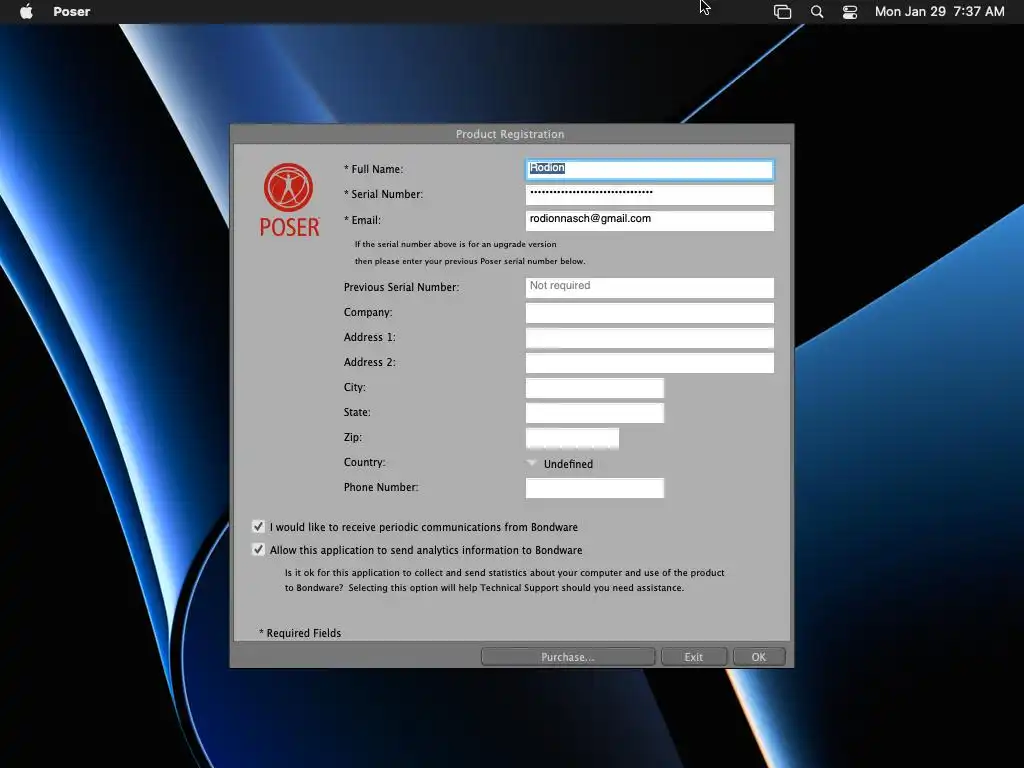The image size is (1024, 768).
Task: Click the Address 1 field
Action: [649, 338]
